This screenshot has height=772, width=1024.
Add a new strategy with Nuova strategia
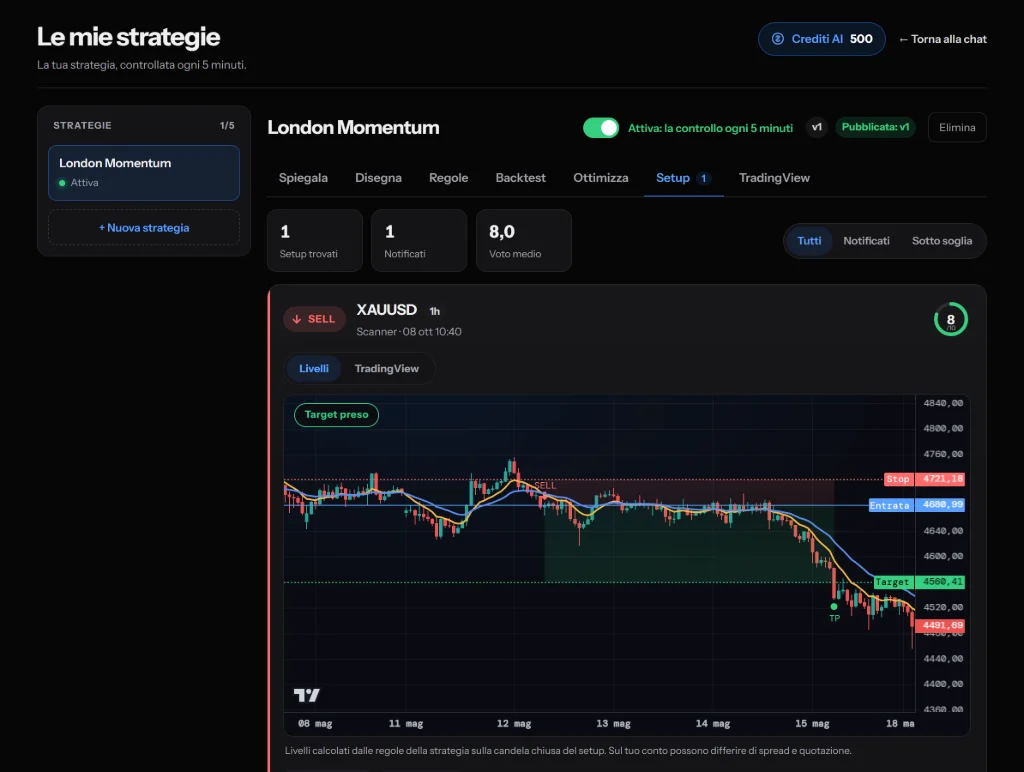[x=144, y=227]
